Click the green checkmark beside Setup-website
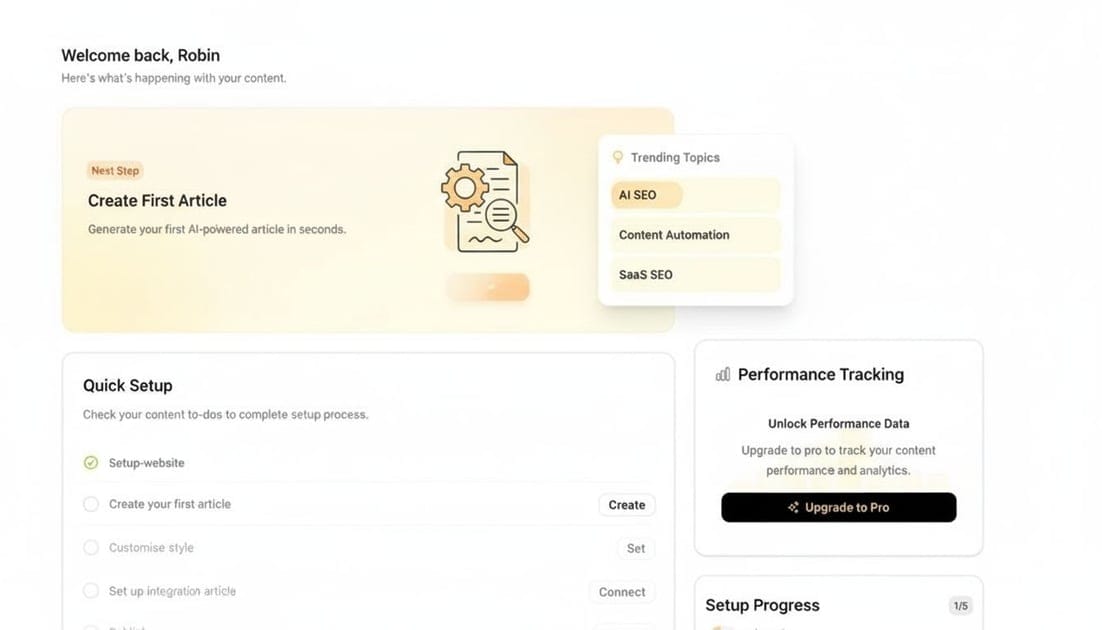1102x630 pixels. (x=90, y=462)
